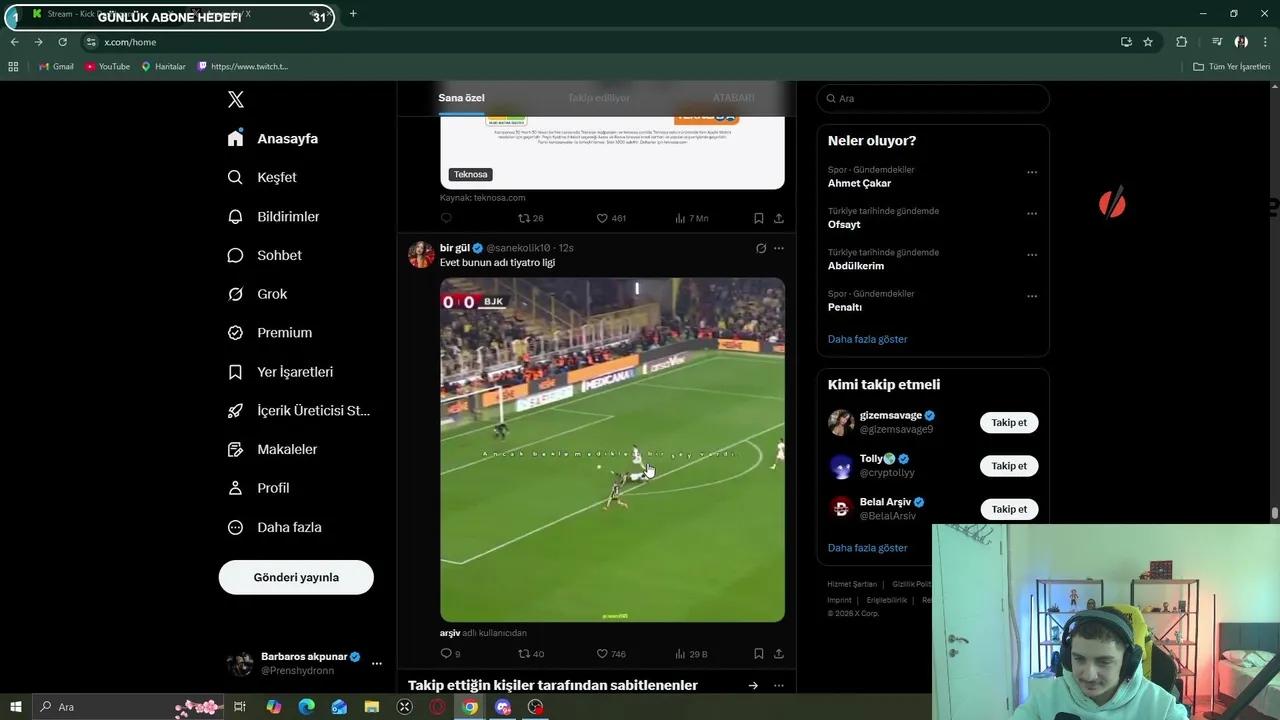Open options for Penaltı trend
Image resolution: width=1280 pixels, height=720 pixels.
1032,296
